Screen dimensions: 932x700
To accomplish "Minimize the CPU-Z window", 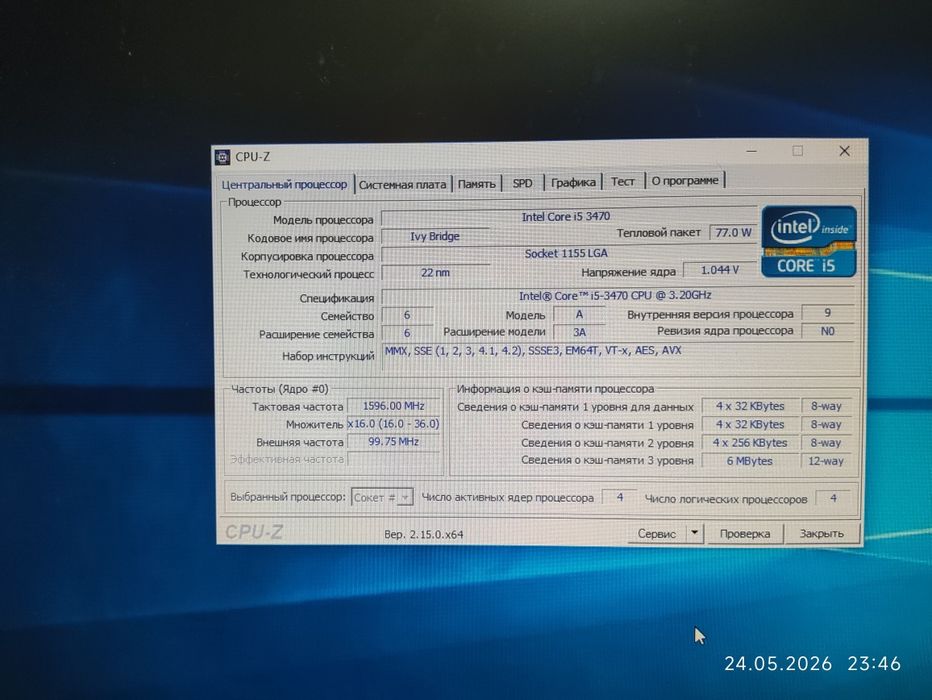I will click(x=751, y=152).
